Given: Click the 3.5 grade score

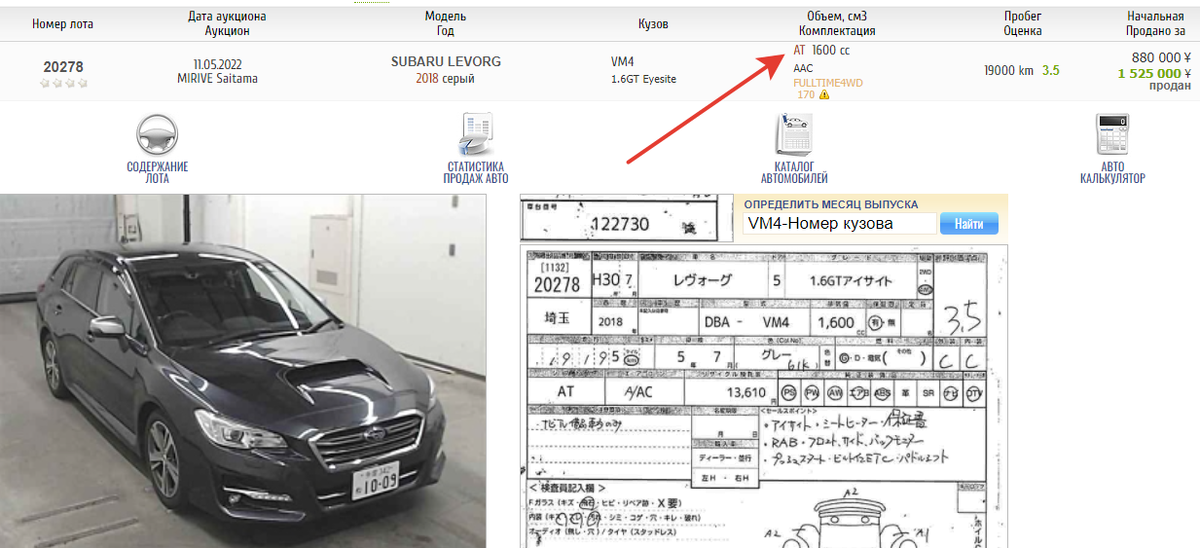Looking at the screenshot, I should coord(1051,70).
